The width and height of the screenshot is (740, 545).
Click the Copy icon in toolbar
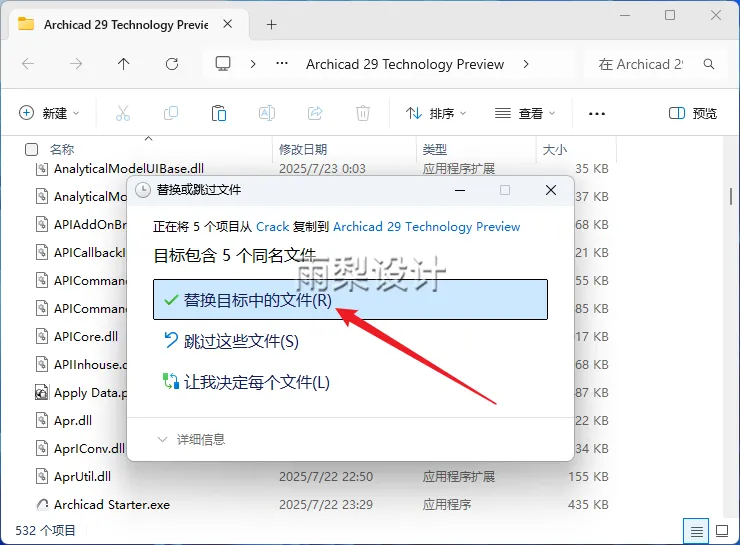click(171, 113)
